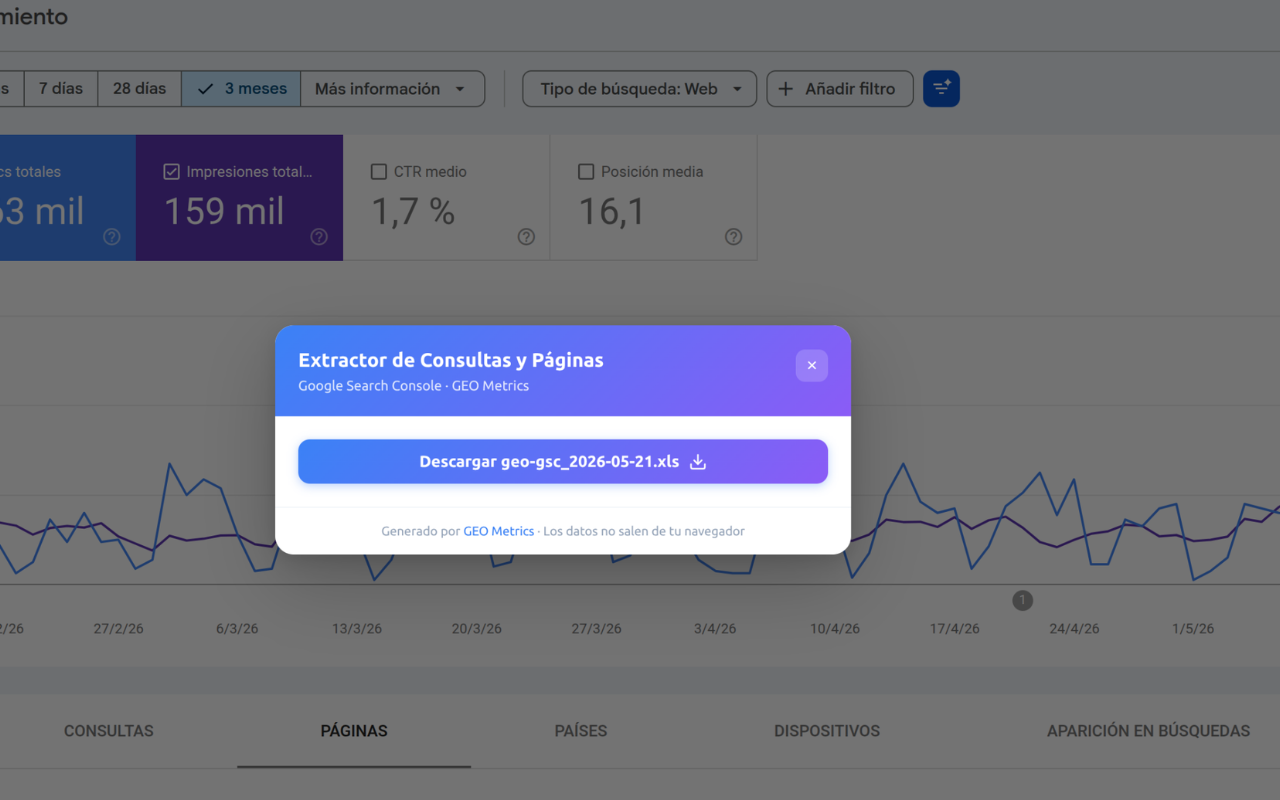Click the 1/5/26 date axis label

coord(1193,629)
